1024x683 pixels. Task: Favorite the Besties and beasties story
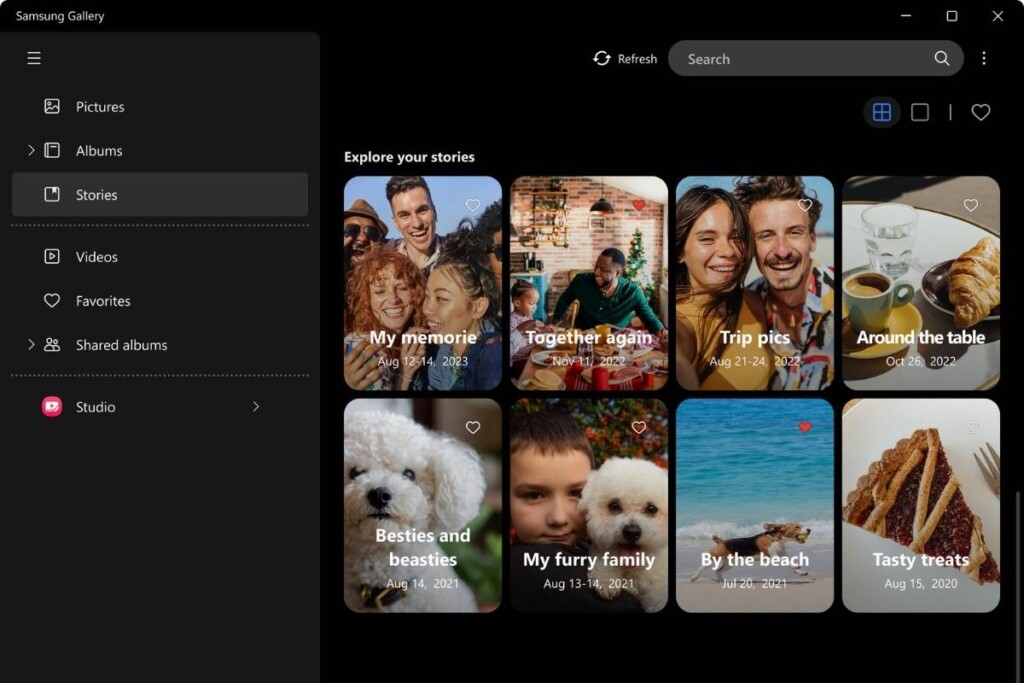point(473,427)
